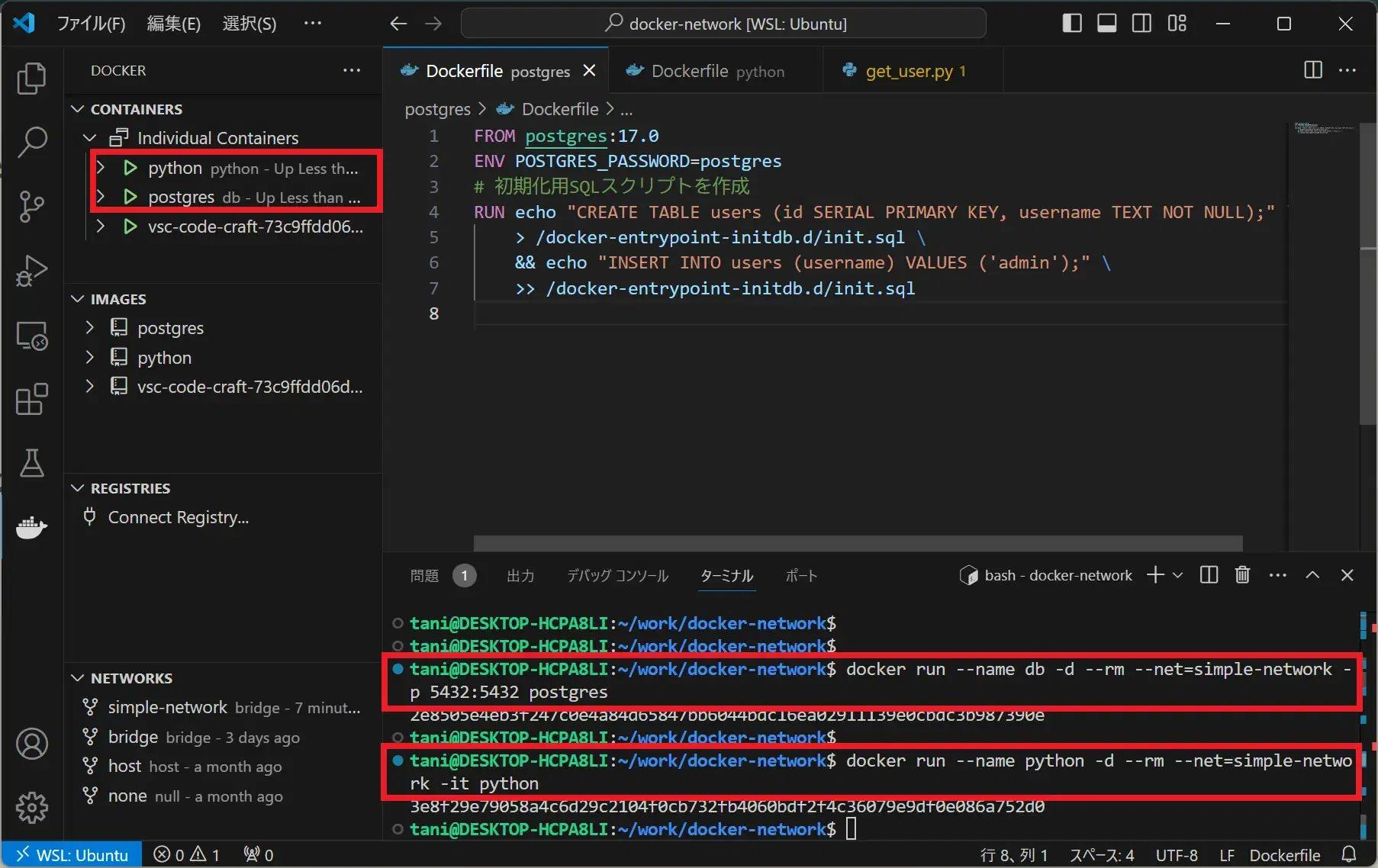Open the Search view icon

pyautogui.click(x=31, y=142)
